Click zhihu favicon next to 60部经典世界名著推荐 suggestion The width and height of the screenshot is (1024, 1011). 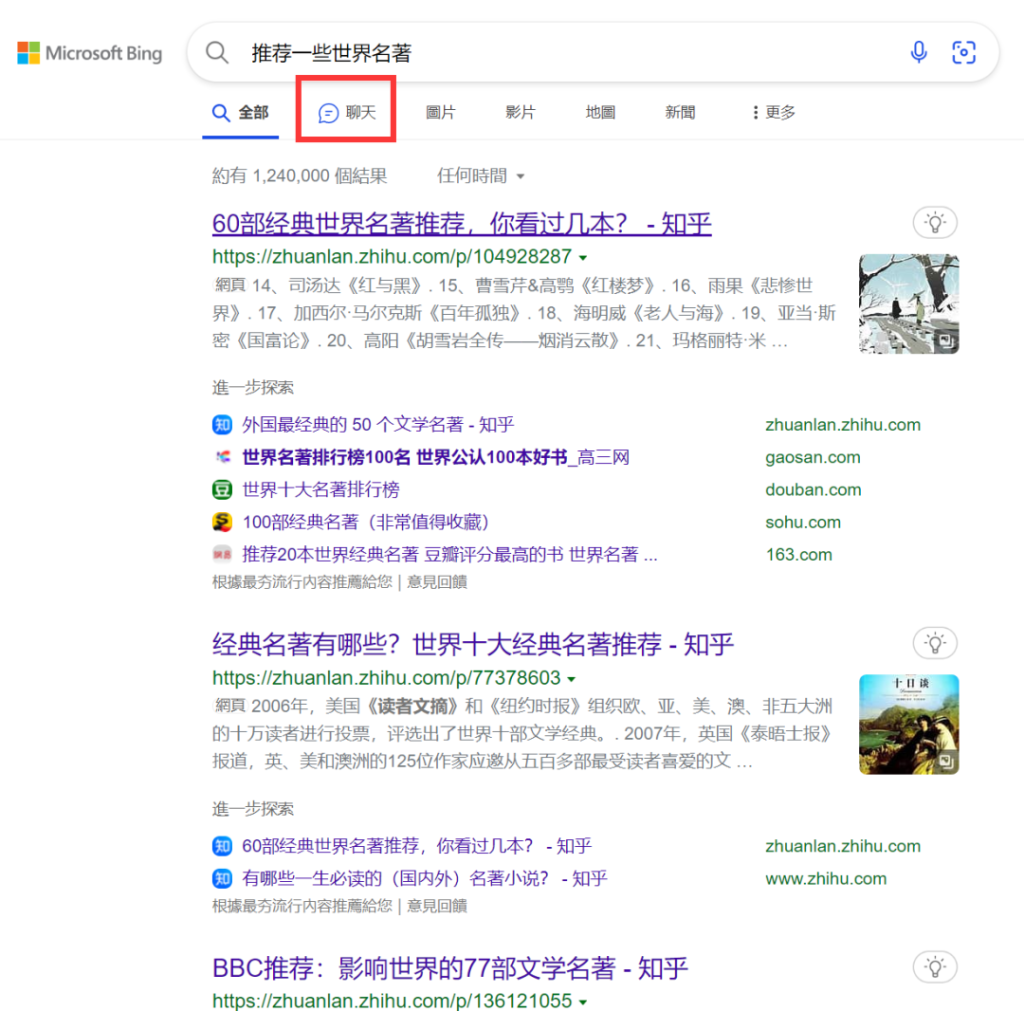tap(222, 846)
